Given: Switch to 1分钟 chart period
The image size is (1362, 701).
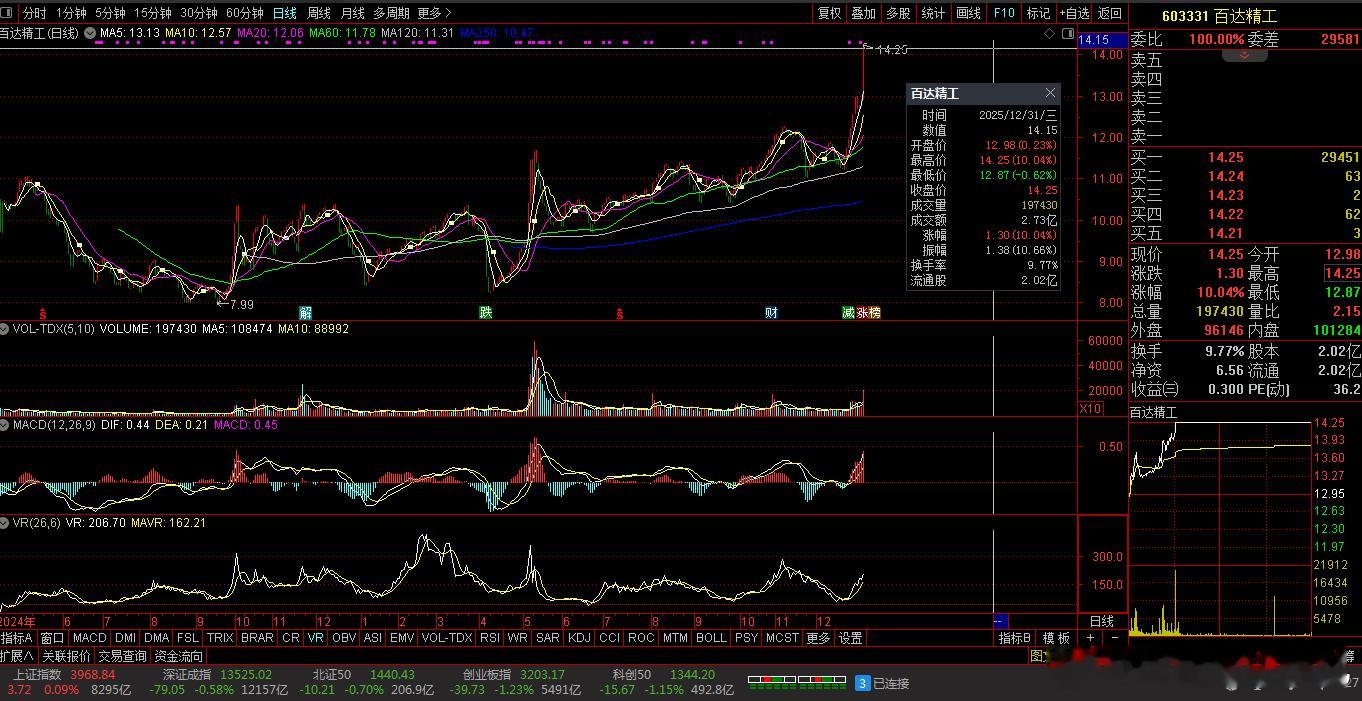Looking at the screenshot, I should coord(71,13).
